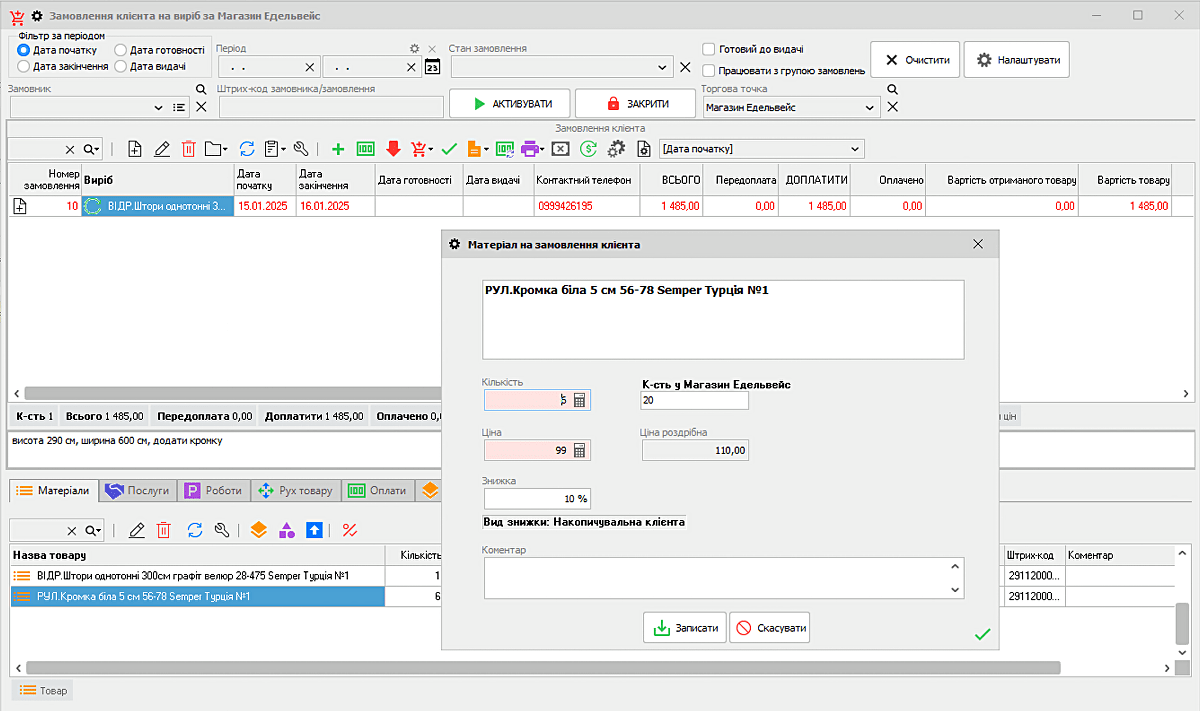Check Працювати з групою замовлень
Screen dimensions: 1200x711
(x=709, y=71)
